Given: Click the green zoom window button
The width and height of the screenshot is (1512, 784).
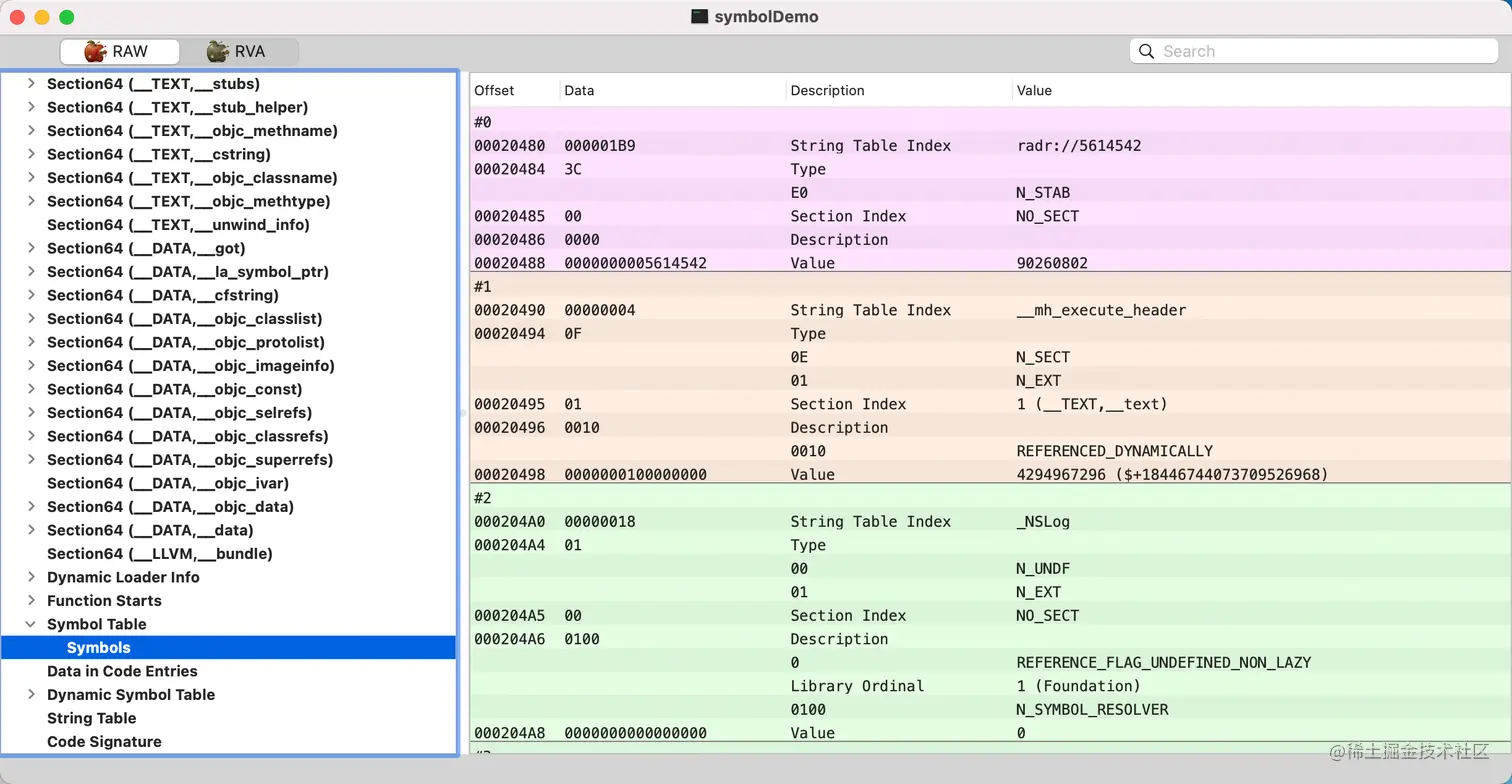Looking at the screenshot, I should [67, 17].
